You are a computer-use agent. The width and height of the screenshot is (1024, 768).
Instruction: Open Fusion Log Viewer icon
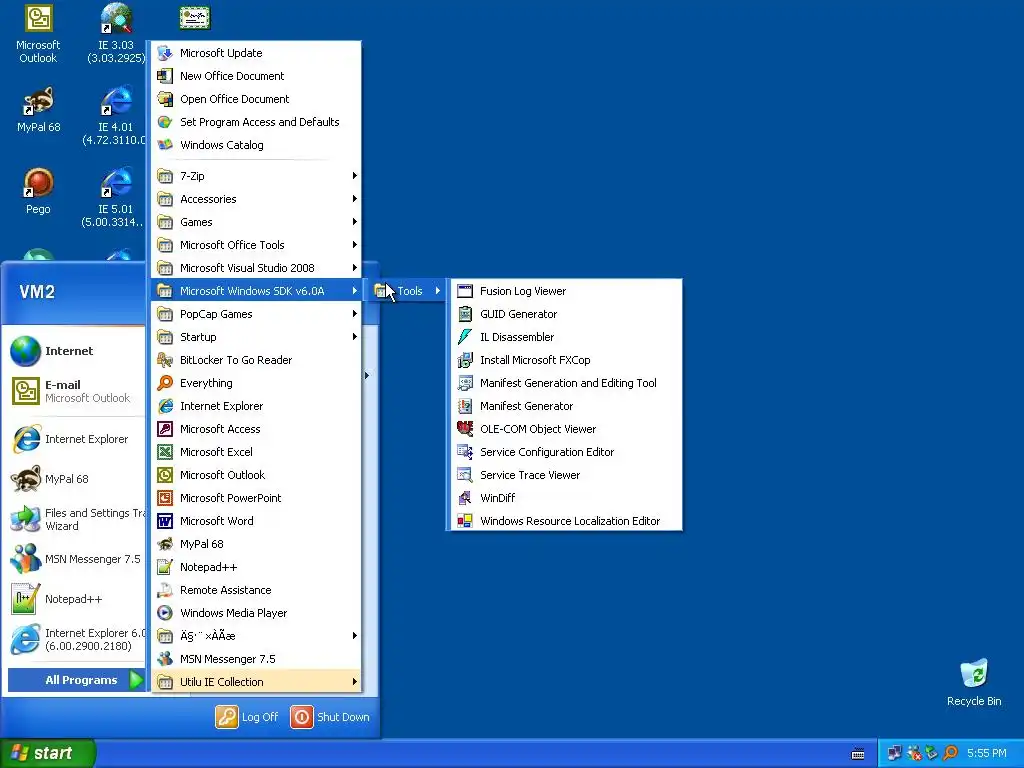point(464,291)
